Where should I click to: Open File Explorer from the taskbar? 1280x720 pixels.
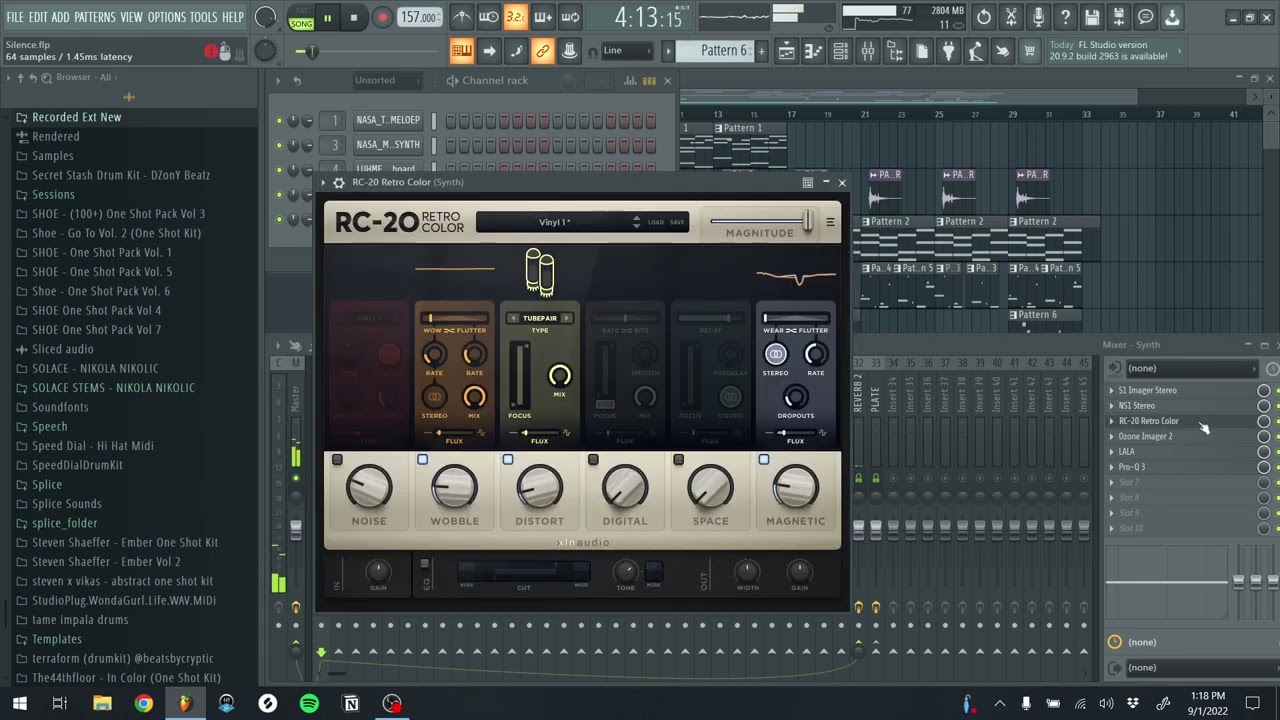[102, 704]
